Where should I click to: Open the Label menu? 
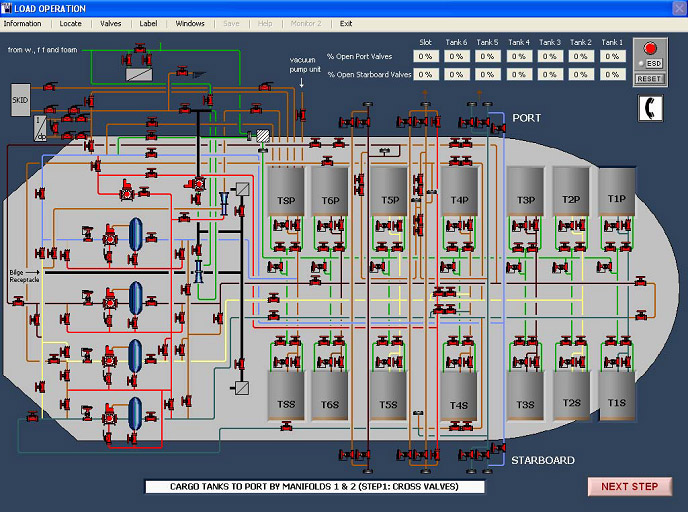coord(148,24)
